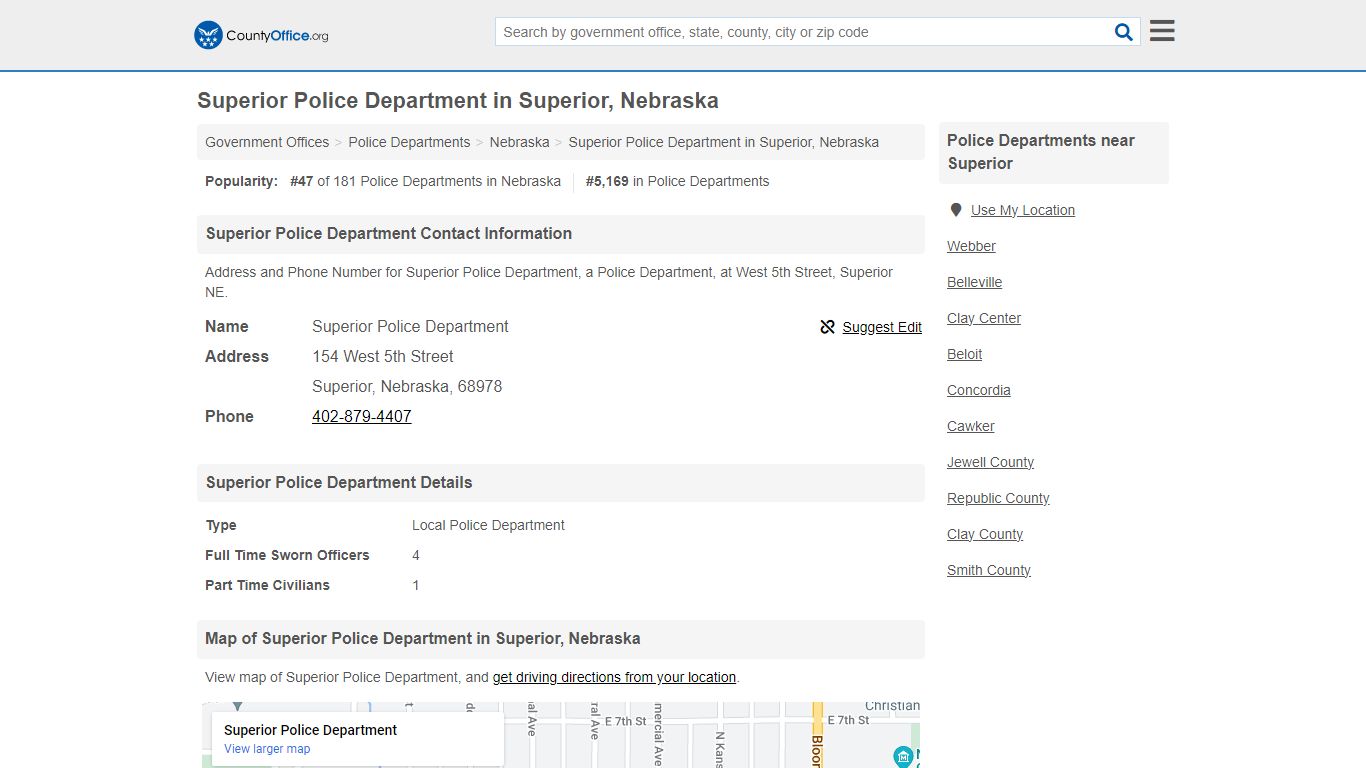Click the location pin icon beside Use My Location
This screenshot has height=768, width=1366.
pyautogui.click(x=956, y=210)
